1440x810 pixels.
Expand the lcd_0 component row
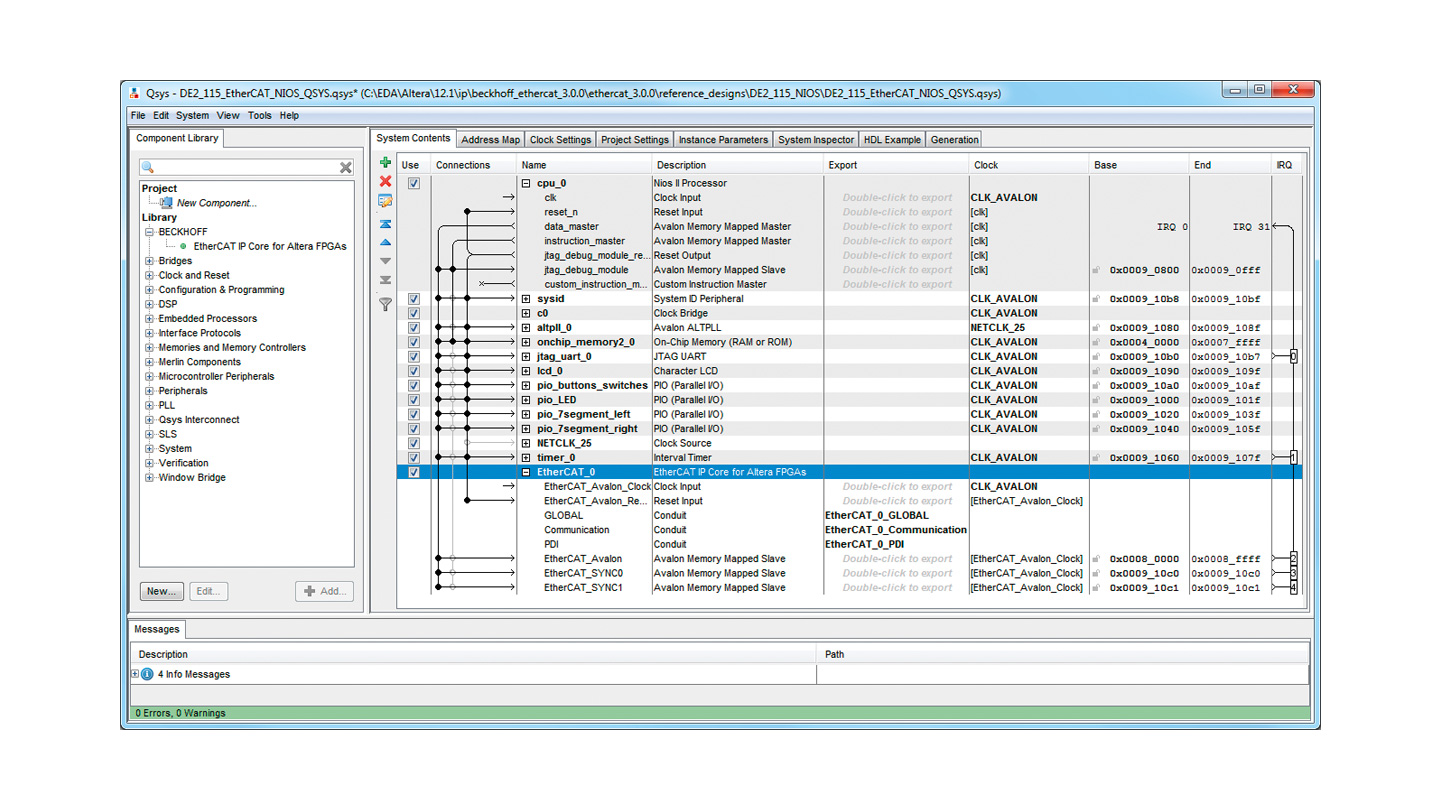pos(526,371)
